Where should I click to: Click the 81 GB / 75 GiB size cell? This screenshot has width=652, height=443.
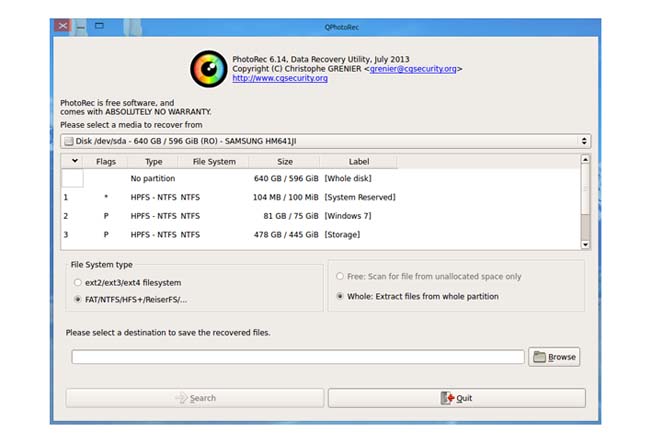click(x=291, y=216)
